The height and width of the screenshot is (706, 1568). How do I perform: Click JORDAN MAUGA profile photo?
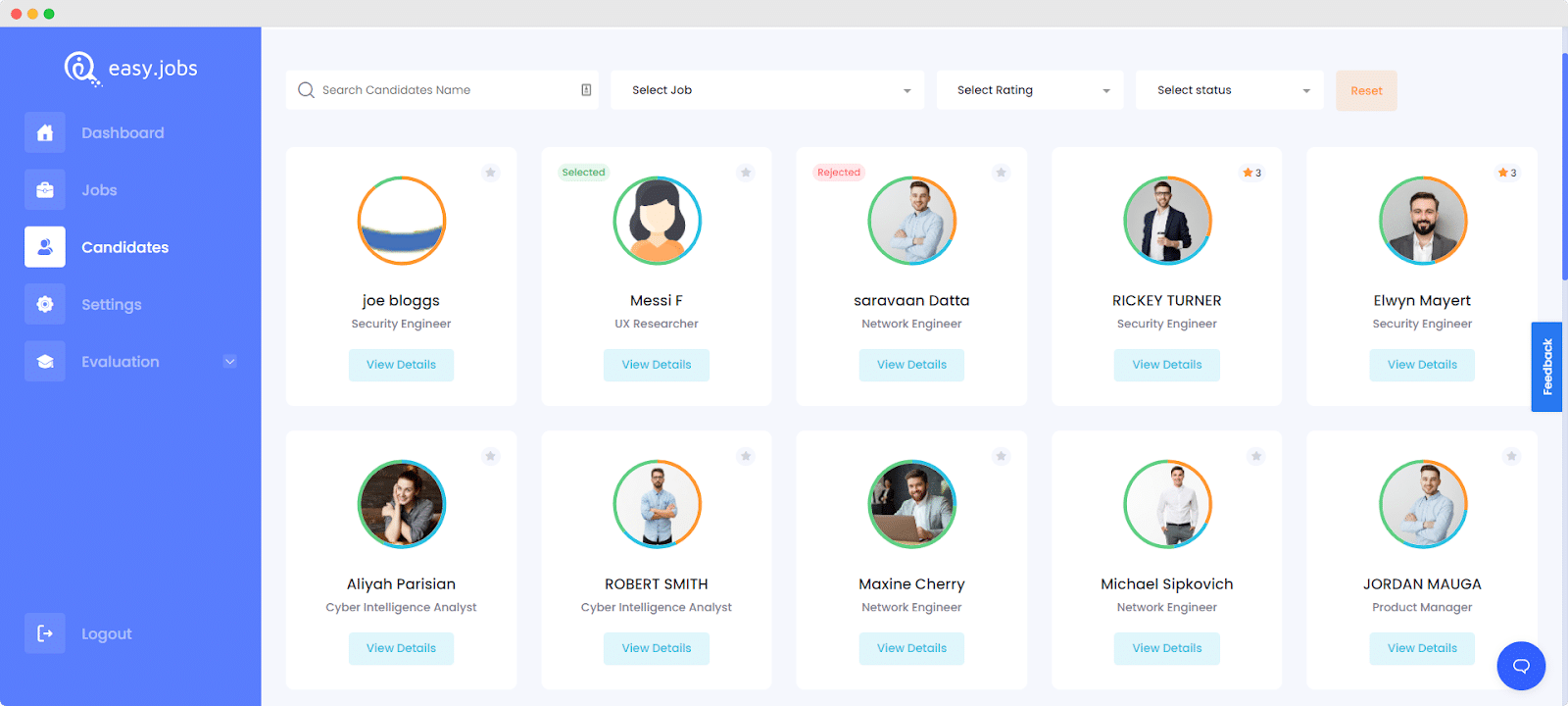pos(1423,504)
